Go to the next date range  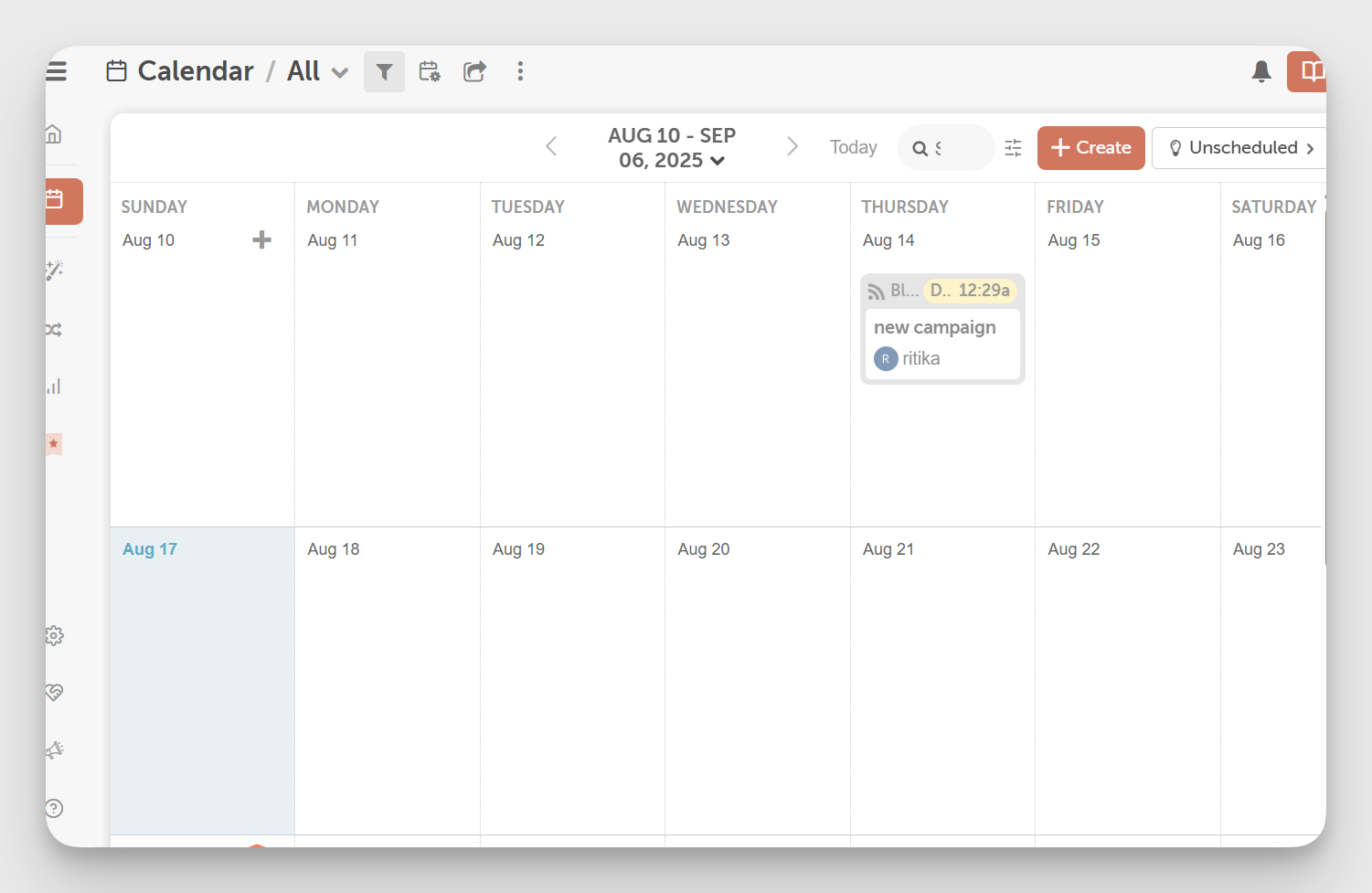coord(792,146)
